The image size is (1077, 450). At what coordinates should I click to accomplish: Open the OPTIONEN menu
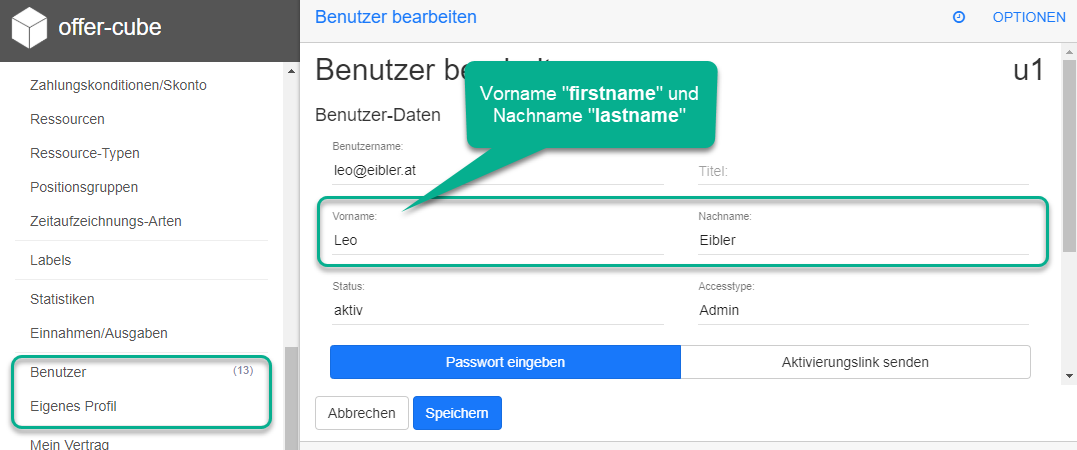[1029, 18]
